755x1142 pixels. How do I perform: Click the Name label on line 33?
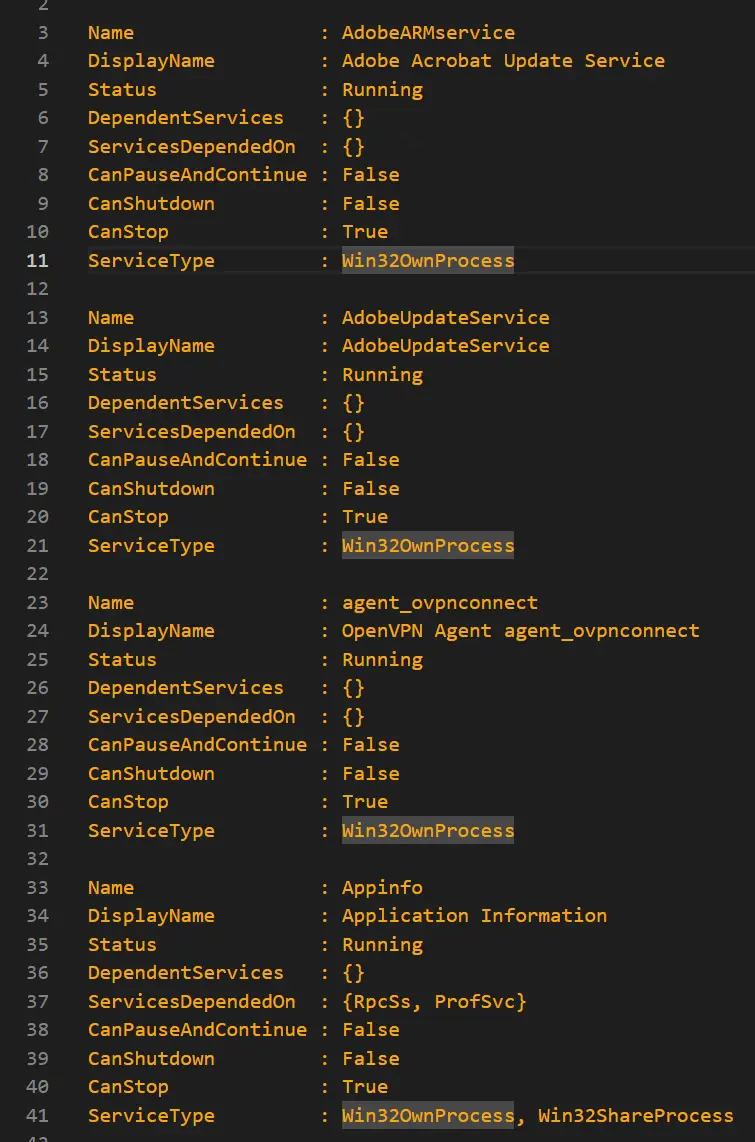pos(111,888)
